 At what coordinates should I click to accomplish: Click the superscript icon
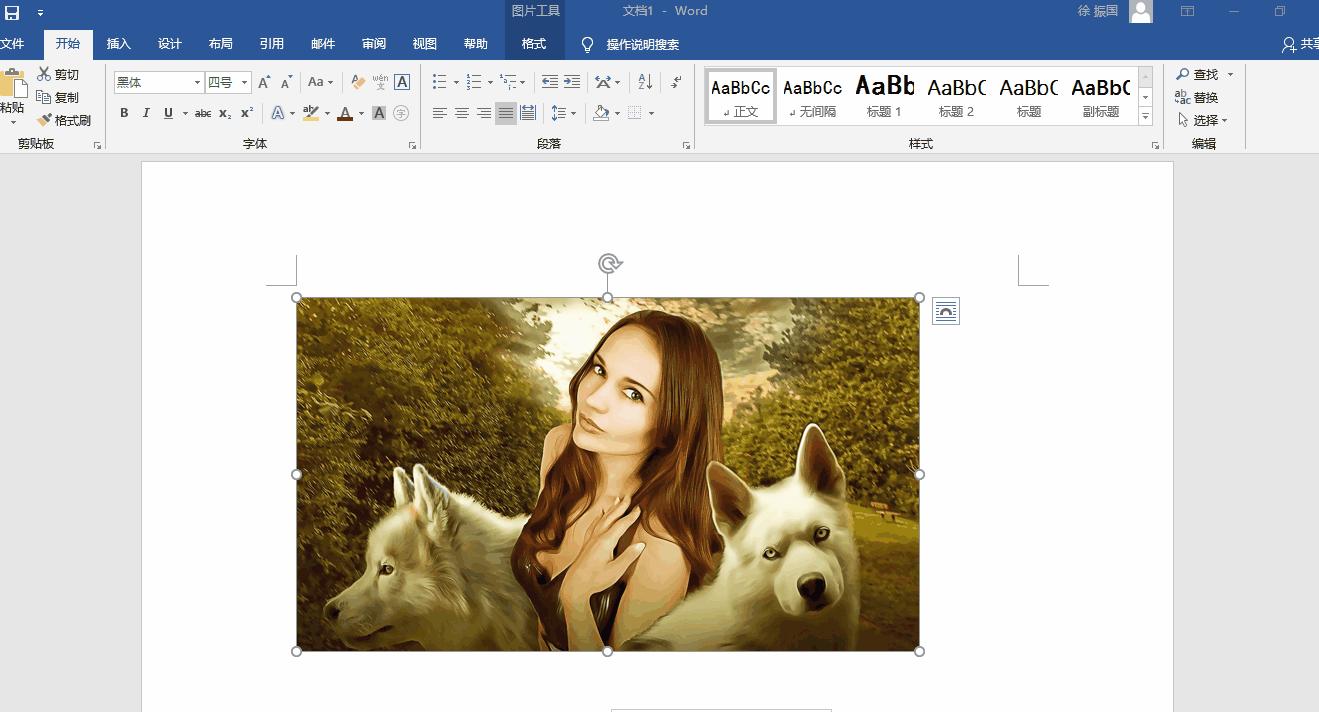point(247,114)
